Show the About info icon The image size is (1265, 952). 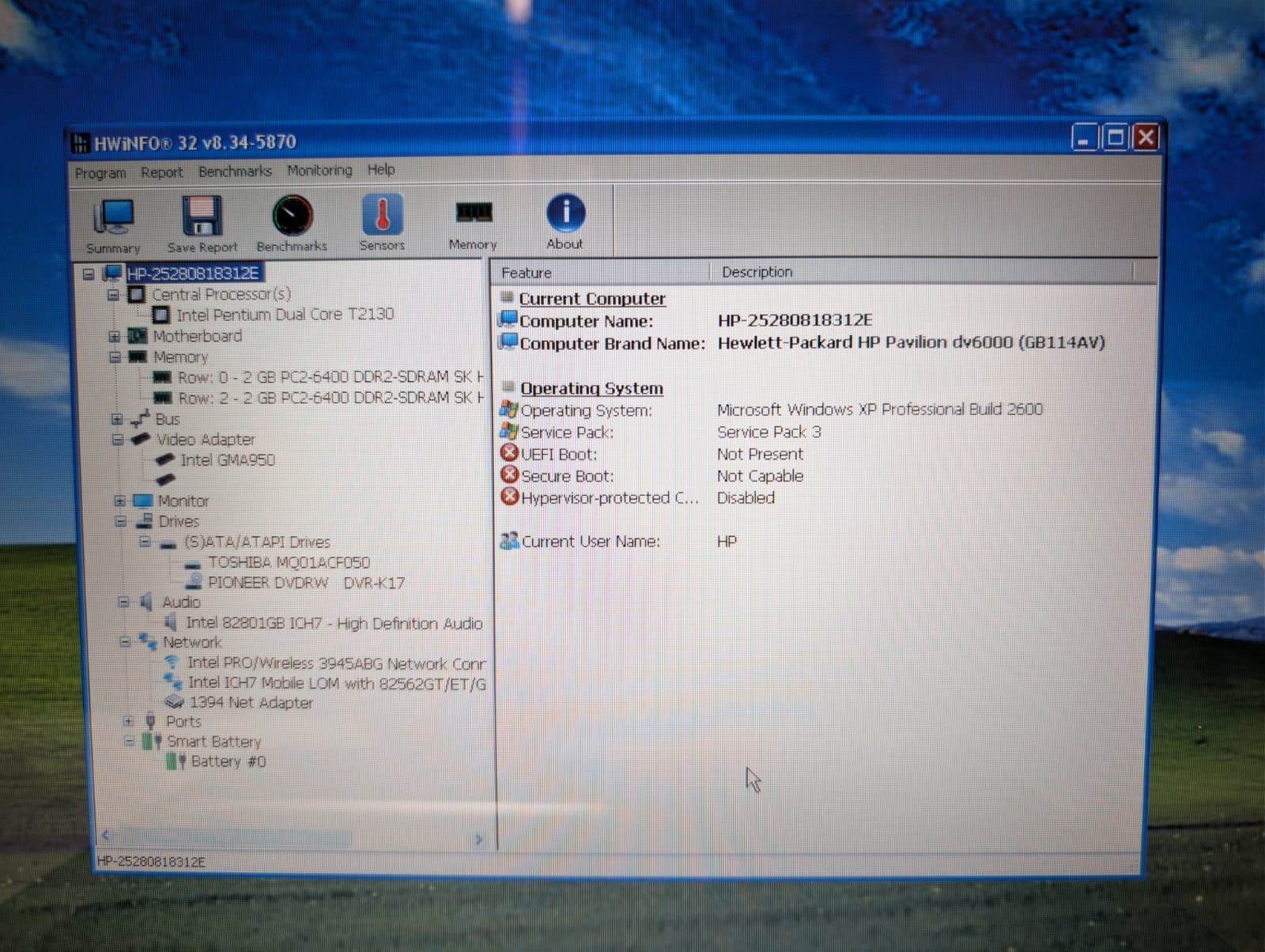pyautogui.click(x=565, y=213)
